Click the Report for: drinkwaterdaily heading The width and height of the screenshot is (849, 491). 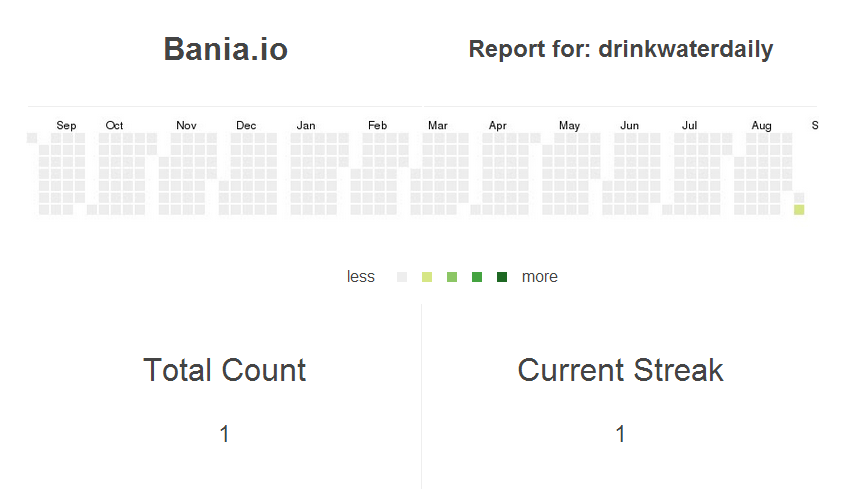(x=621, y=49)
